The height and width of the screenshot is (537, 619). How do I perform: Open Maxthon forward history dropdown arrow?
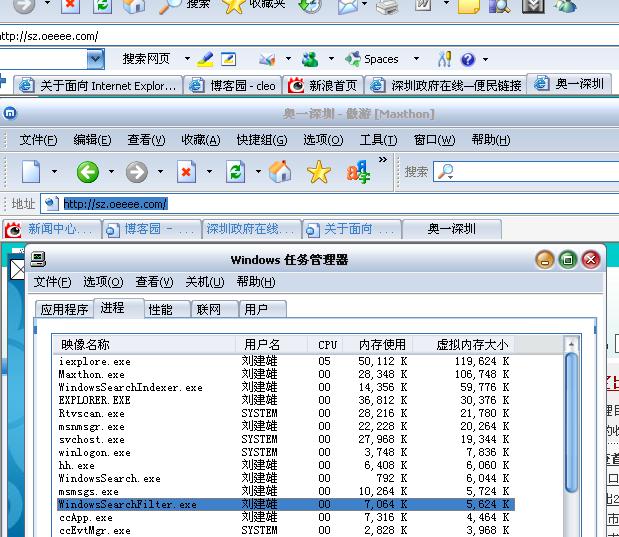(160, 171)
